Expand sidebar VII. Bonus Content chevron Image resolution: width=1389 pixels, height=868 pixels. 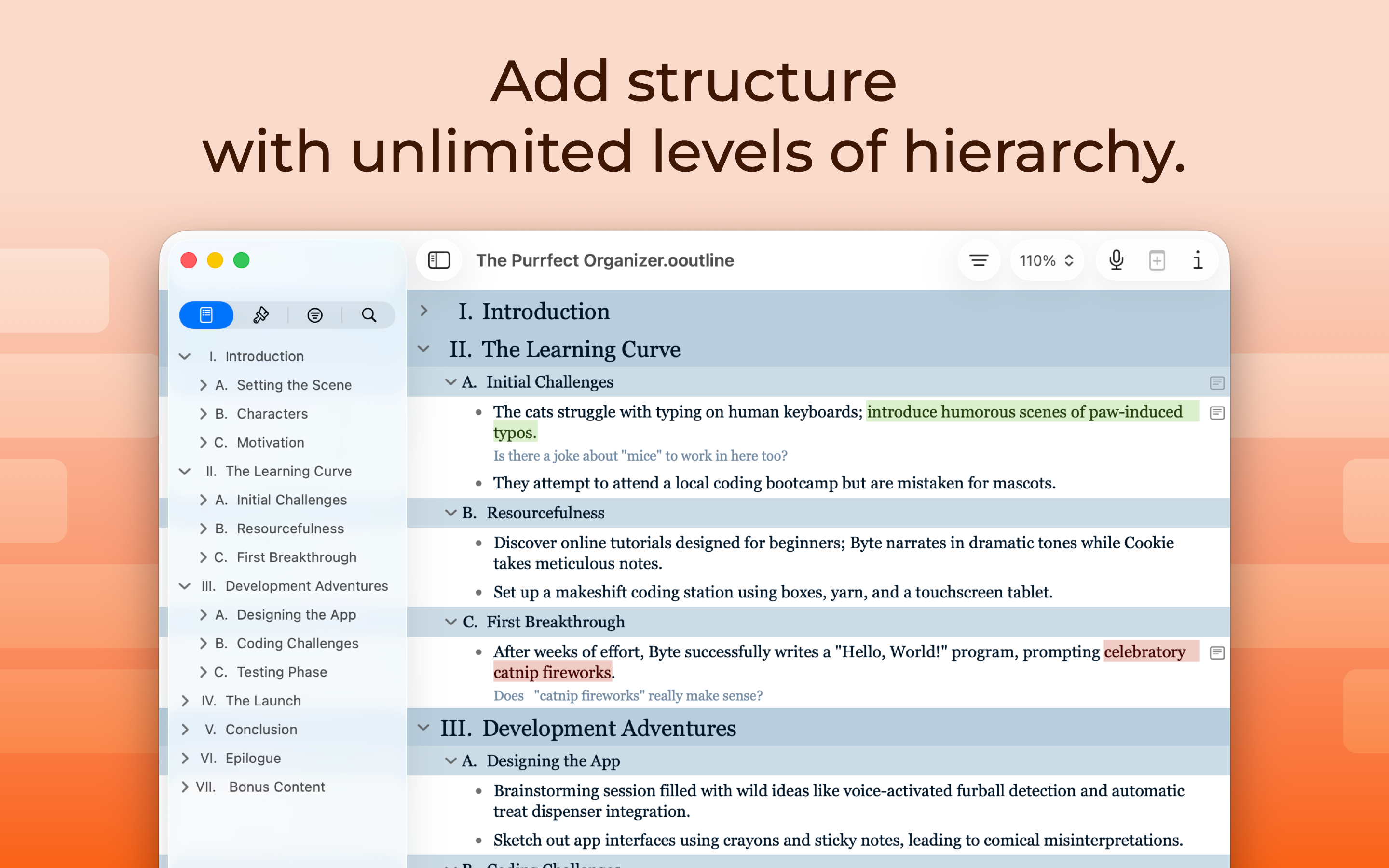click(185, 787)
